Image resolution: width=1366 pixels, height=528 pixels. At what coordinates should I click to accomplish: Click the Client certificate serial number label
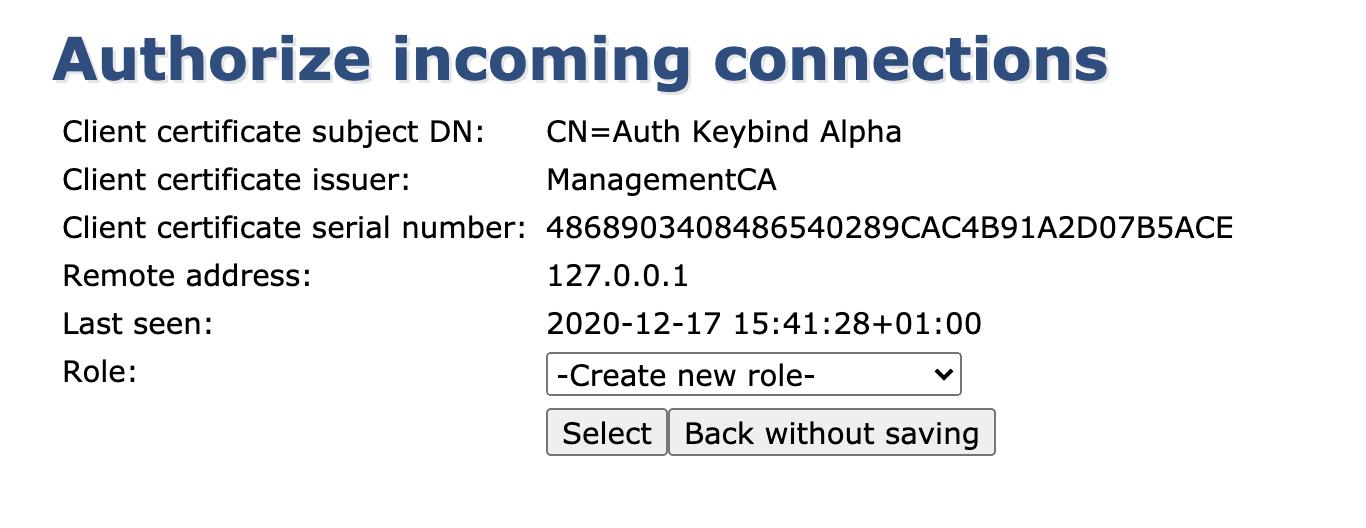click(x=294, y=228)
